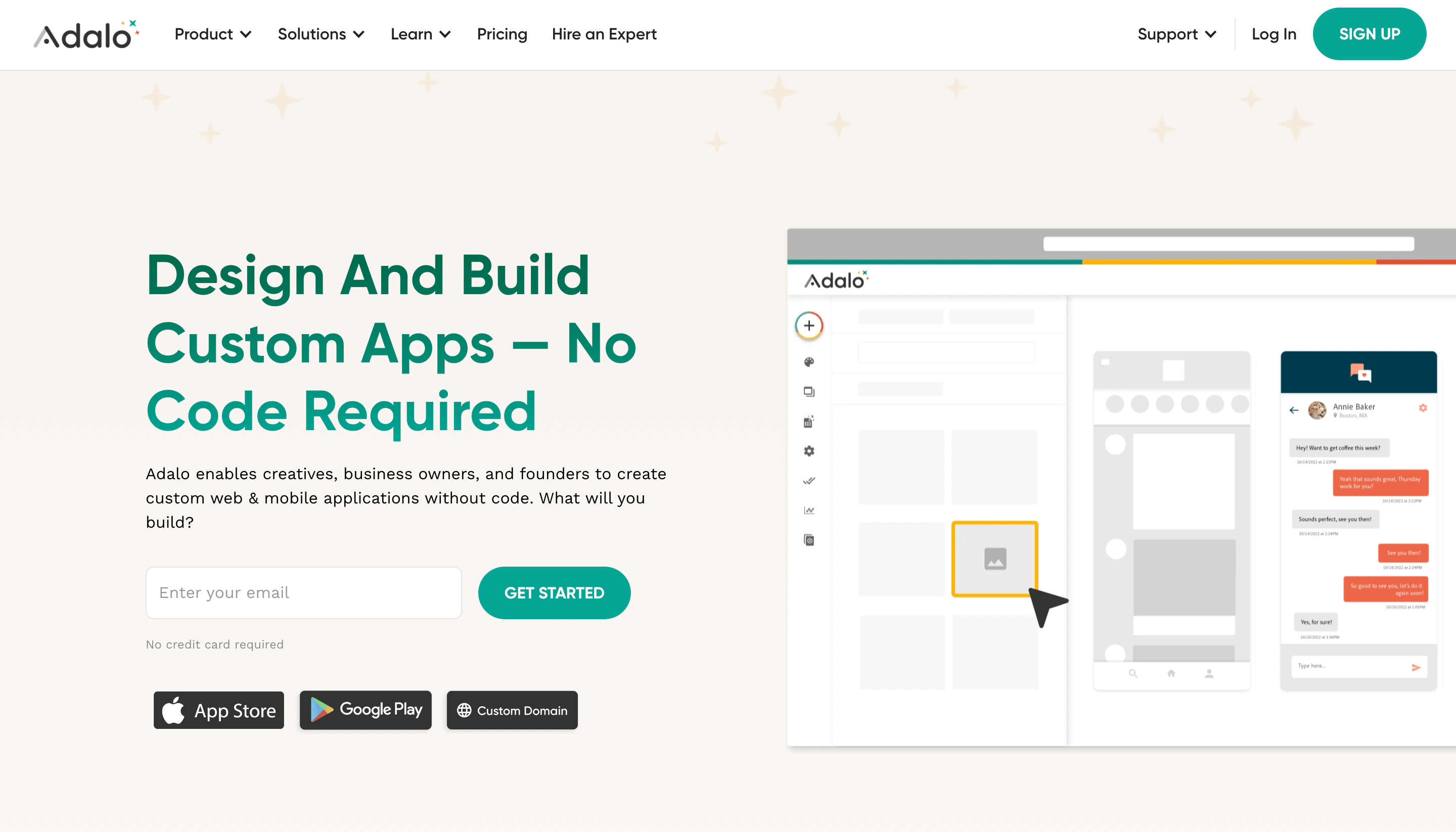This screenshot has width=1456, height=832.
Task: Click the "Yes, for sure!" chat message
Action: point(1316,622)
